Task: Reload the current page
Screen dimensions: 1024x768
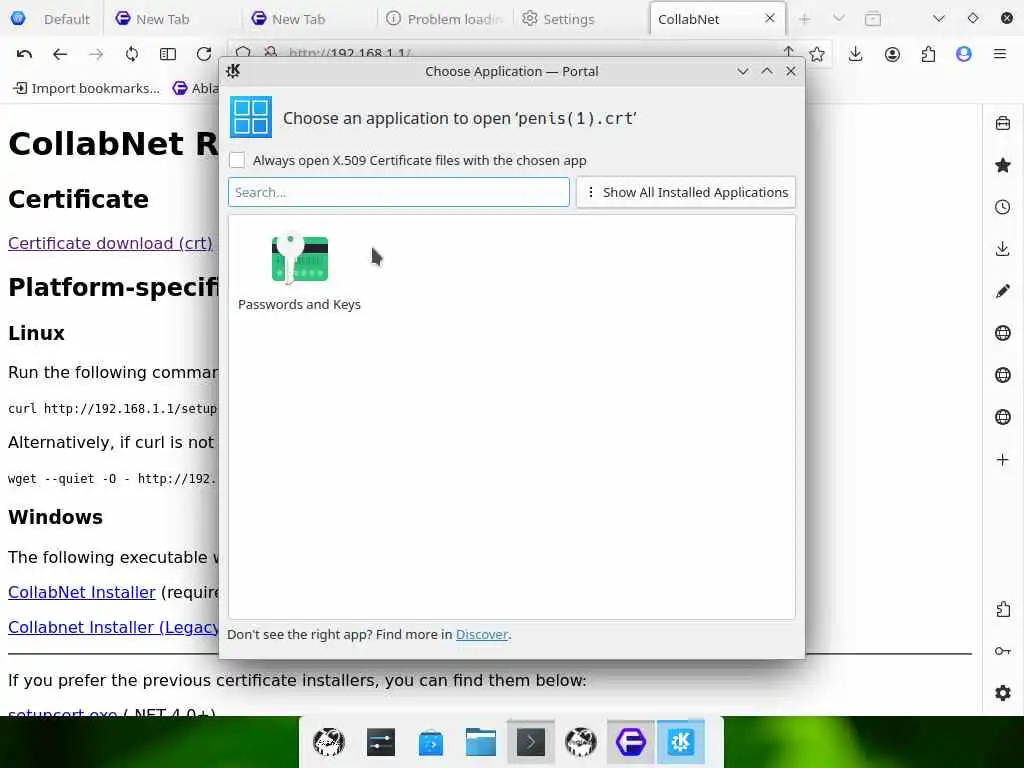Action: pos(204,54)
